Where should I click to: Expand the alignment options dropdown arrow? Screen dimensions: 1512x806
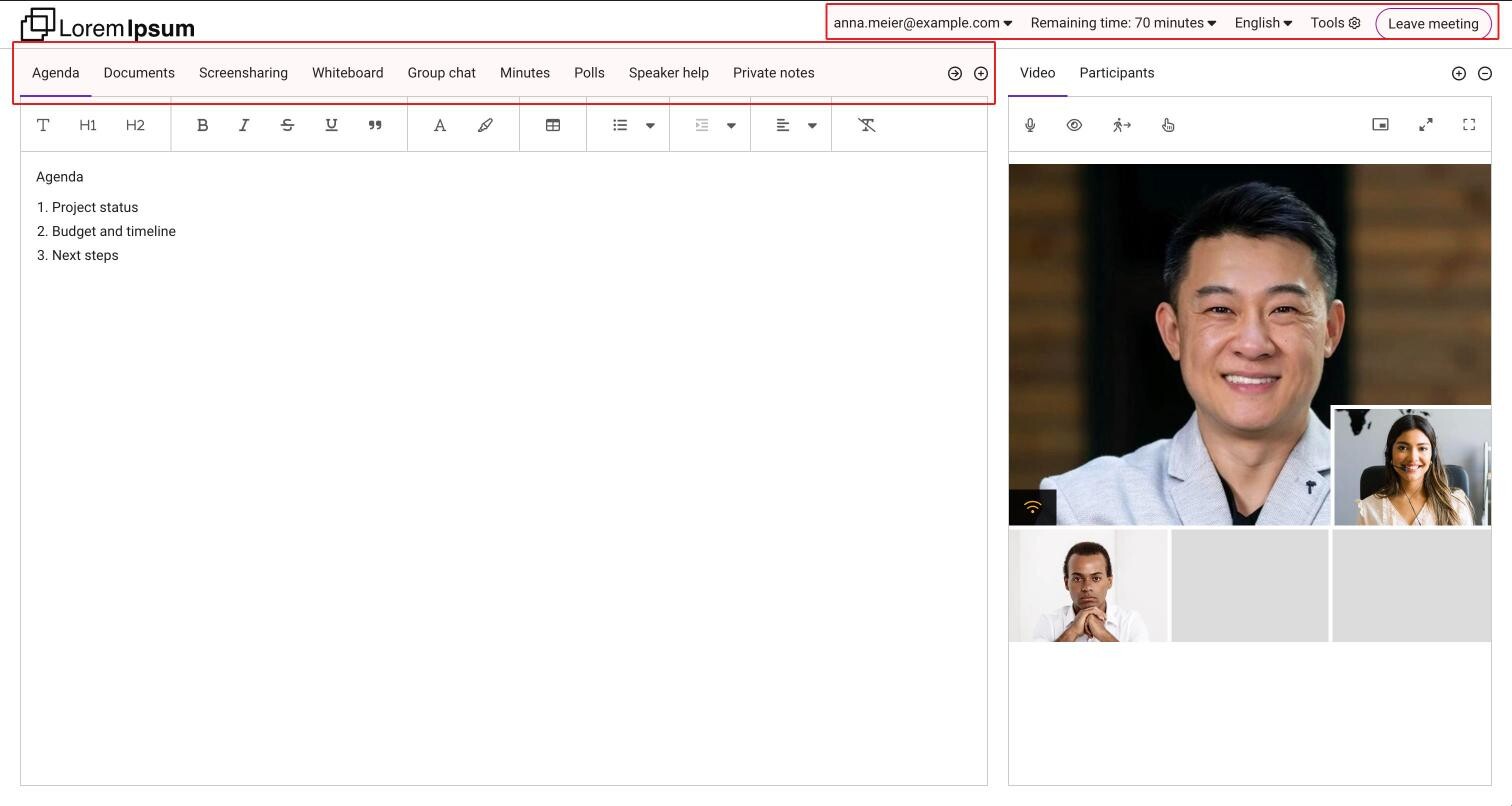pos(812,125)
